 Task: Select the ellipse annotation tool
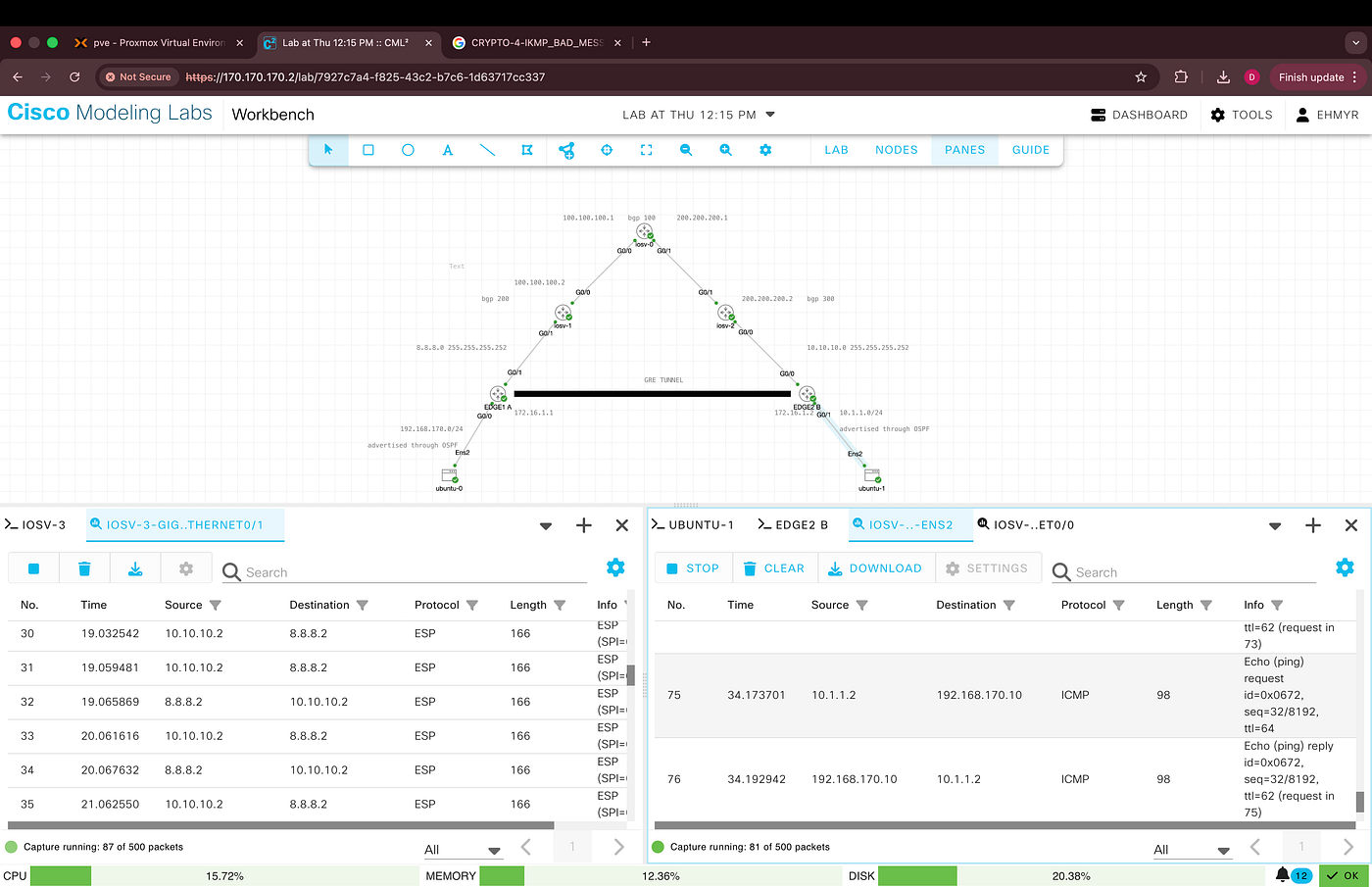[x=408, y=150]
